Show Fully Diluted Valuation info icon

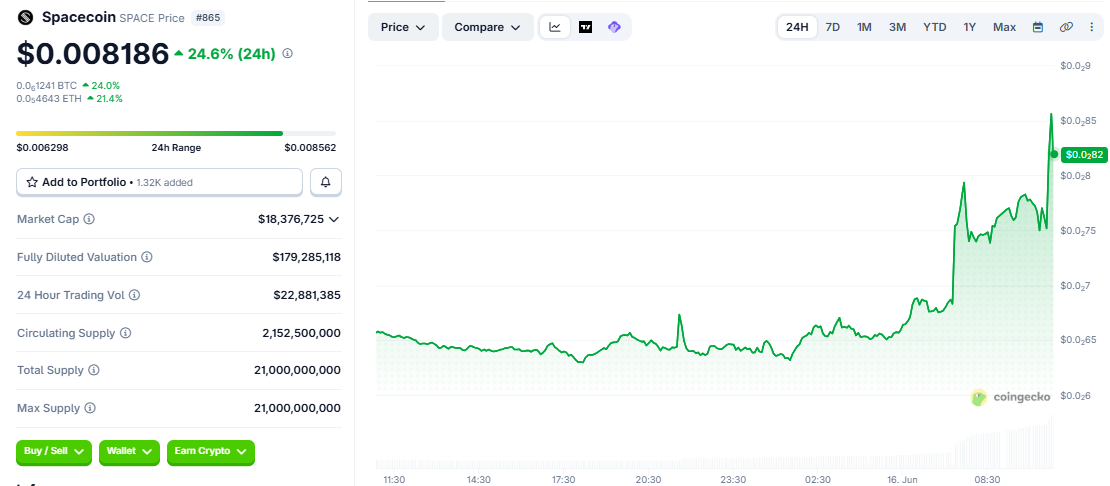coord(147,257)
